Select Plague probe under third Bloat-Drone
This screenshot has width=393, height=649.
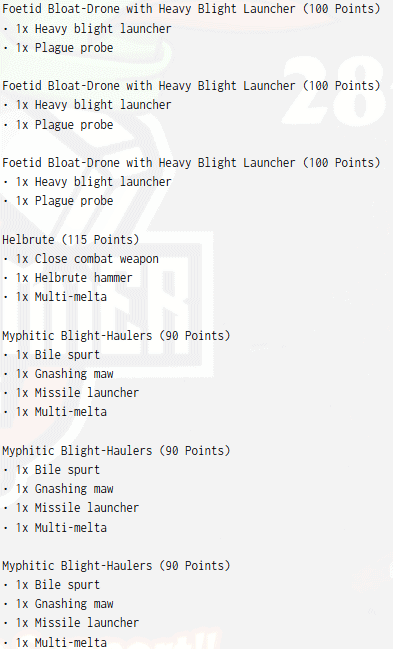[58, 201]
